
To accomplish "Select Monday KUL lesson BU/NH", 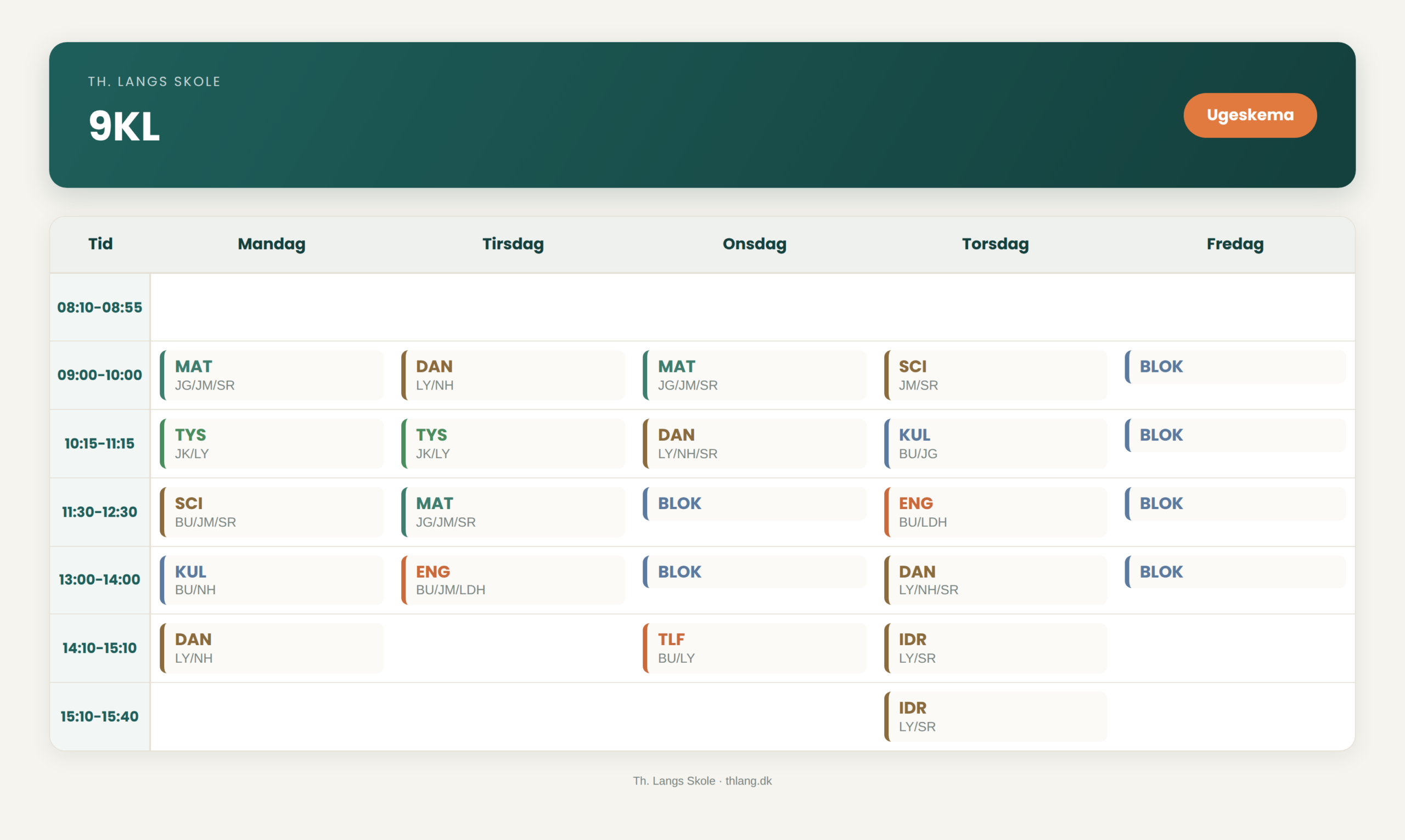I will (272, 579).
